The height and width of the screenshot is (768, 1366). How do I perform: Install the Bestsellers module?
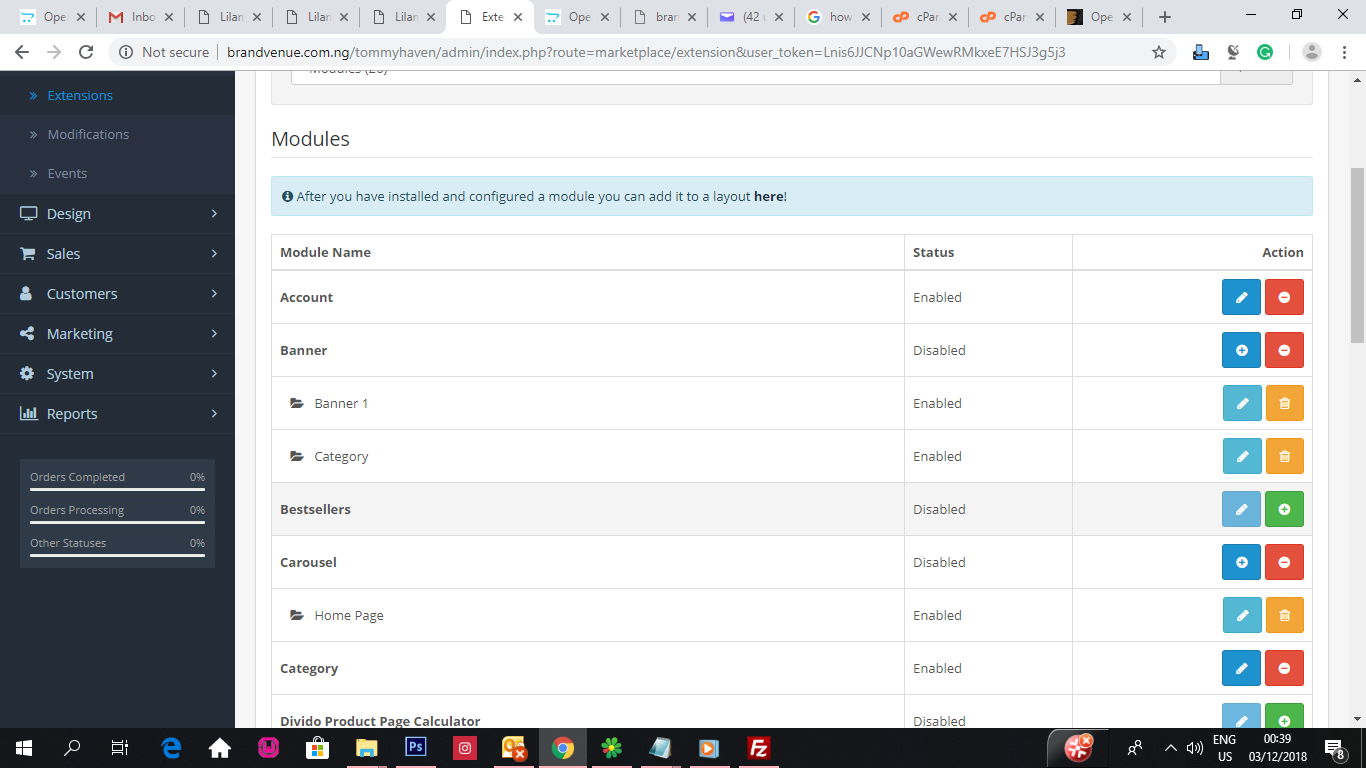coord(1284,509)
